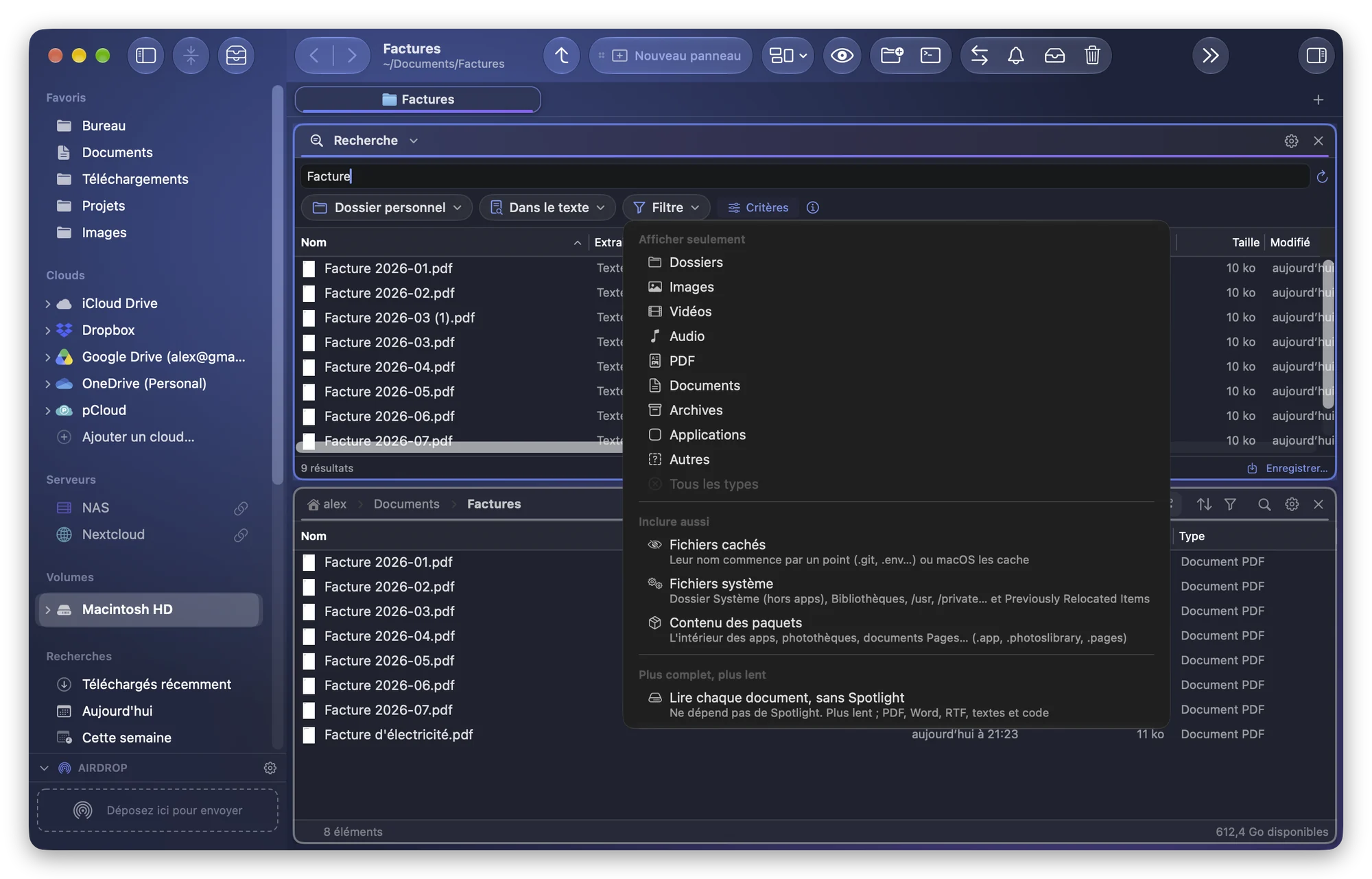Go back with the left chevron
The width and height of the screenshot is (1372, 879).
(x=314, y=56)
